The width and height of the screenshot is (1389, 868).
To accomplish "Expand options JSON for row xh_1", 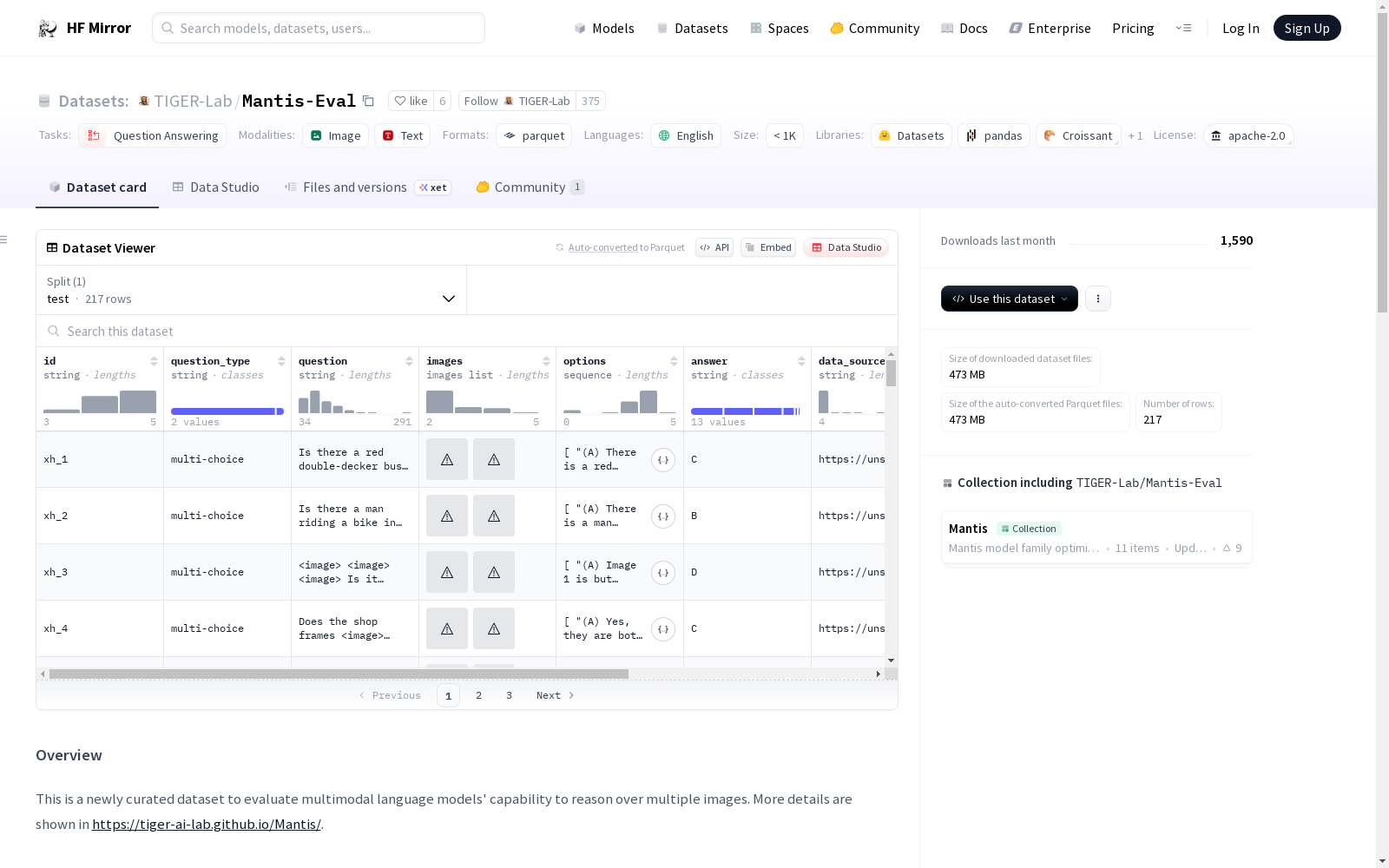I will click(663, 460).
